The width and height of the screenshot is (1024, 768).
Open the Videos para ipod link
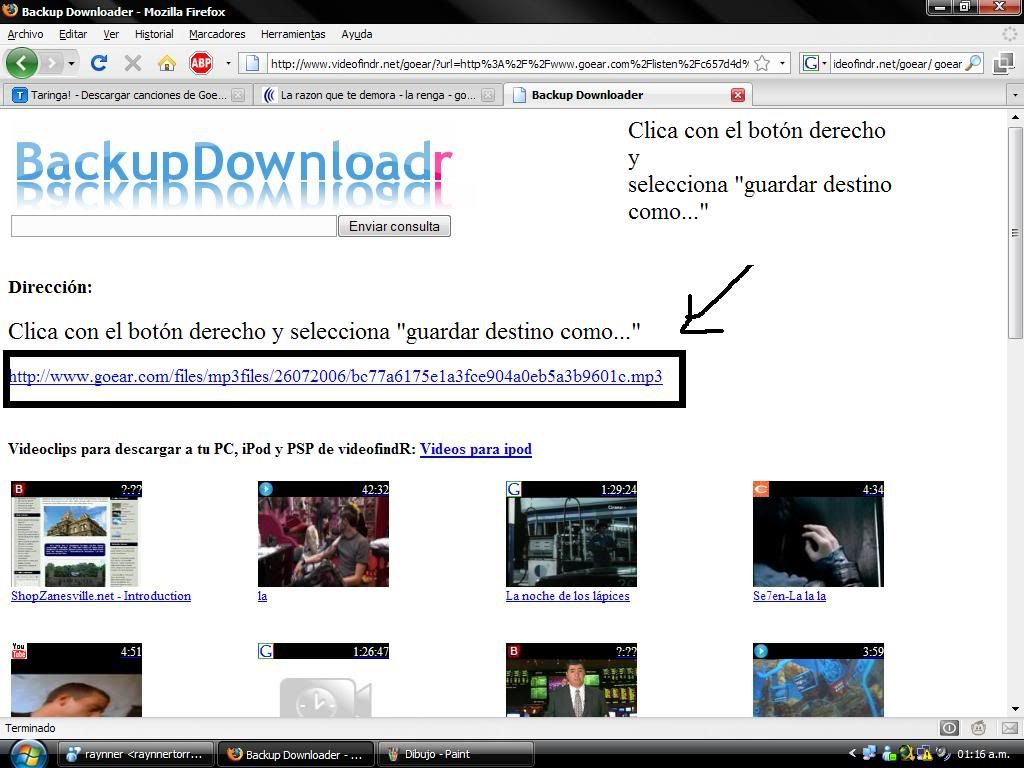tap(475, 449)
